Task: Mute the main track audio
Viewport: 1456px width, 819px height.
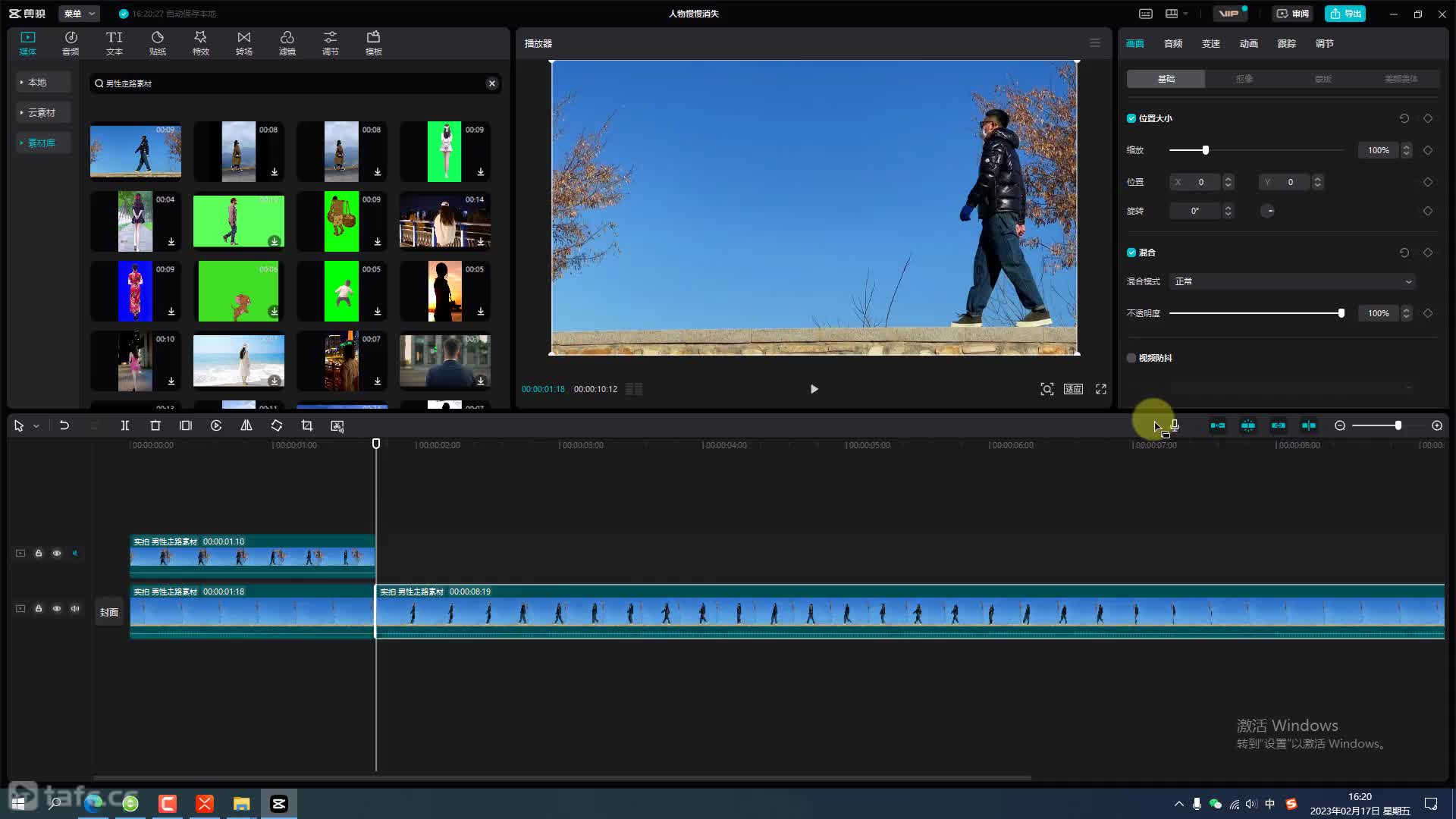Action: click(x=75, y=609)
